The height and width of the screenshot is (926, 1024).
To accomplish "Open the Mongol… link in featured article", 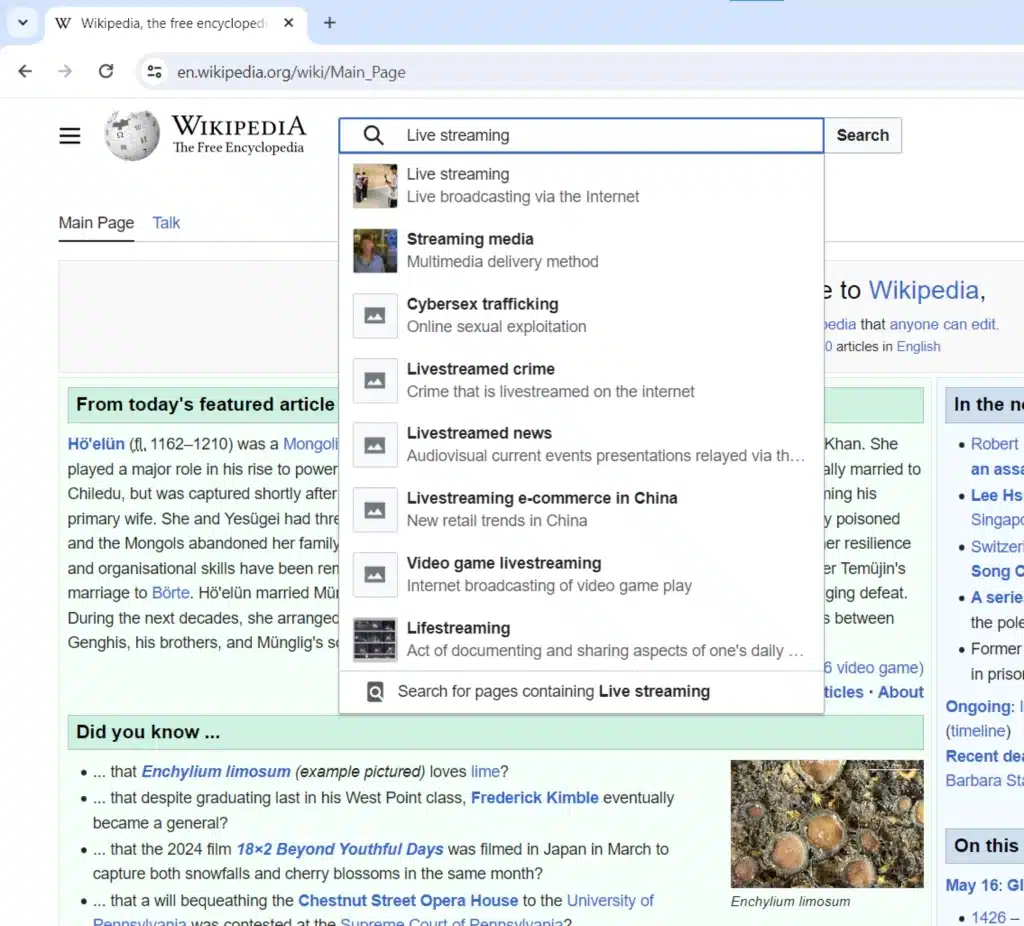I will coord(311,444).
